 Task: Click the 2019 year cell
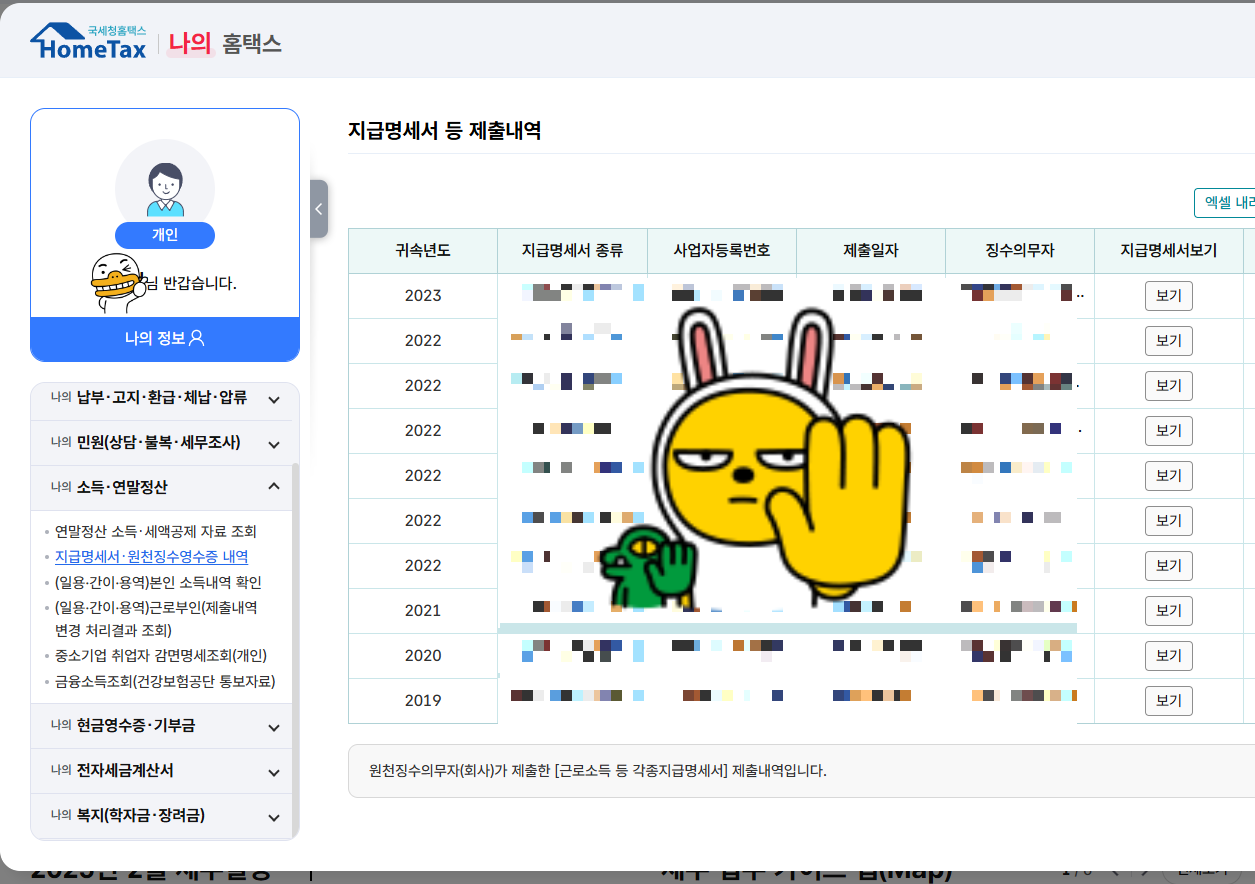pos(423,701)
